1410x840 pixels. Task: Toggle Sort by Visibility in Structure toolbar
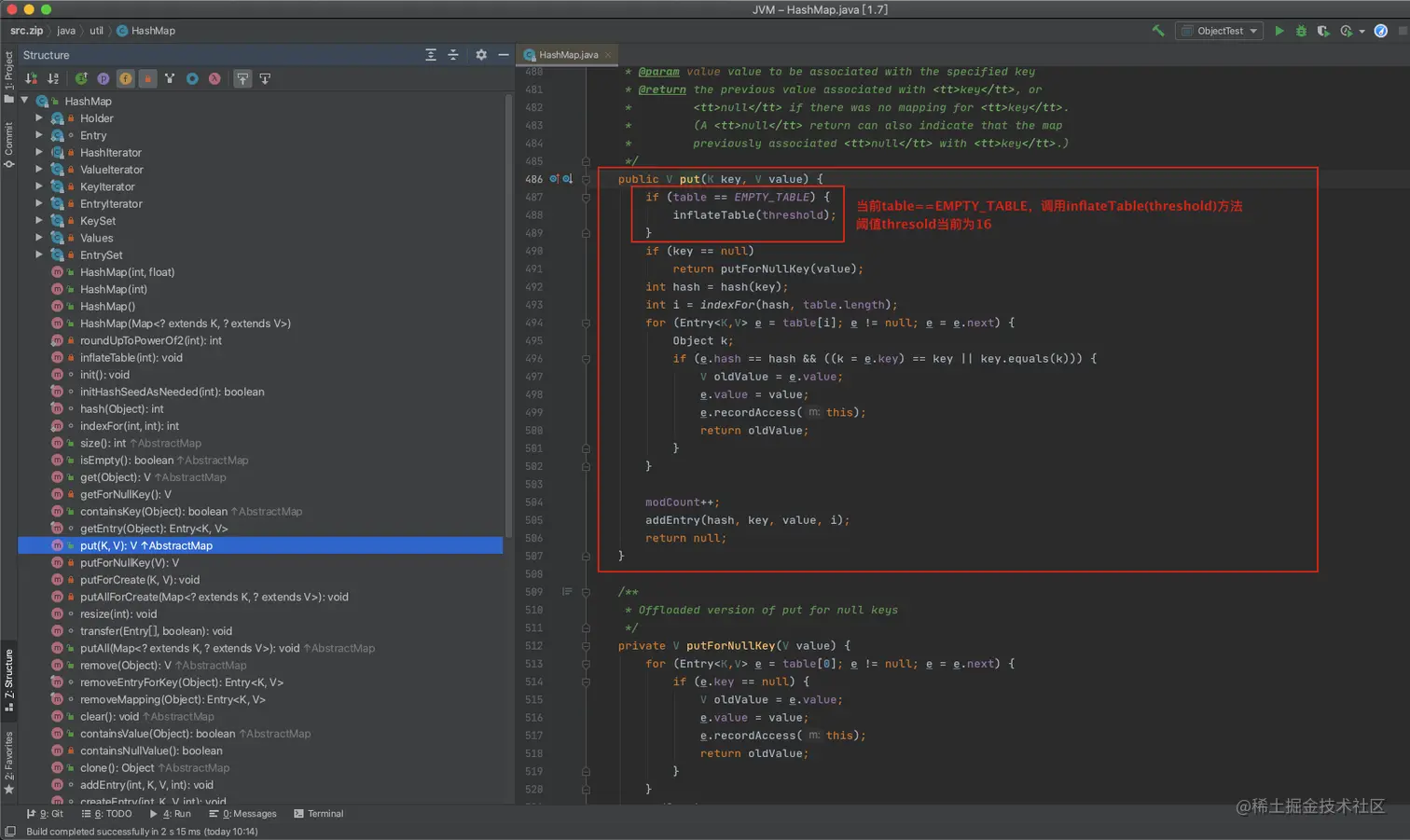coord(31,78)
